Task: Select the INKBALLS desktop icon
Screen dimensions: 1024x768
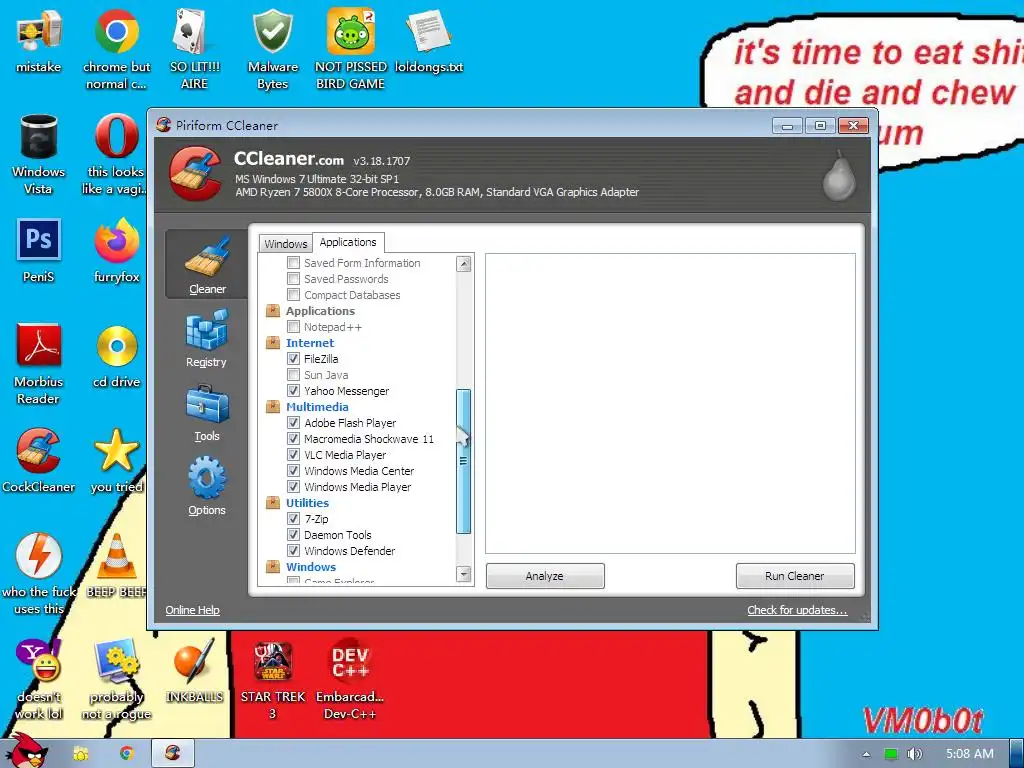Action: coord(194,671)
